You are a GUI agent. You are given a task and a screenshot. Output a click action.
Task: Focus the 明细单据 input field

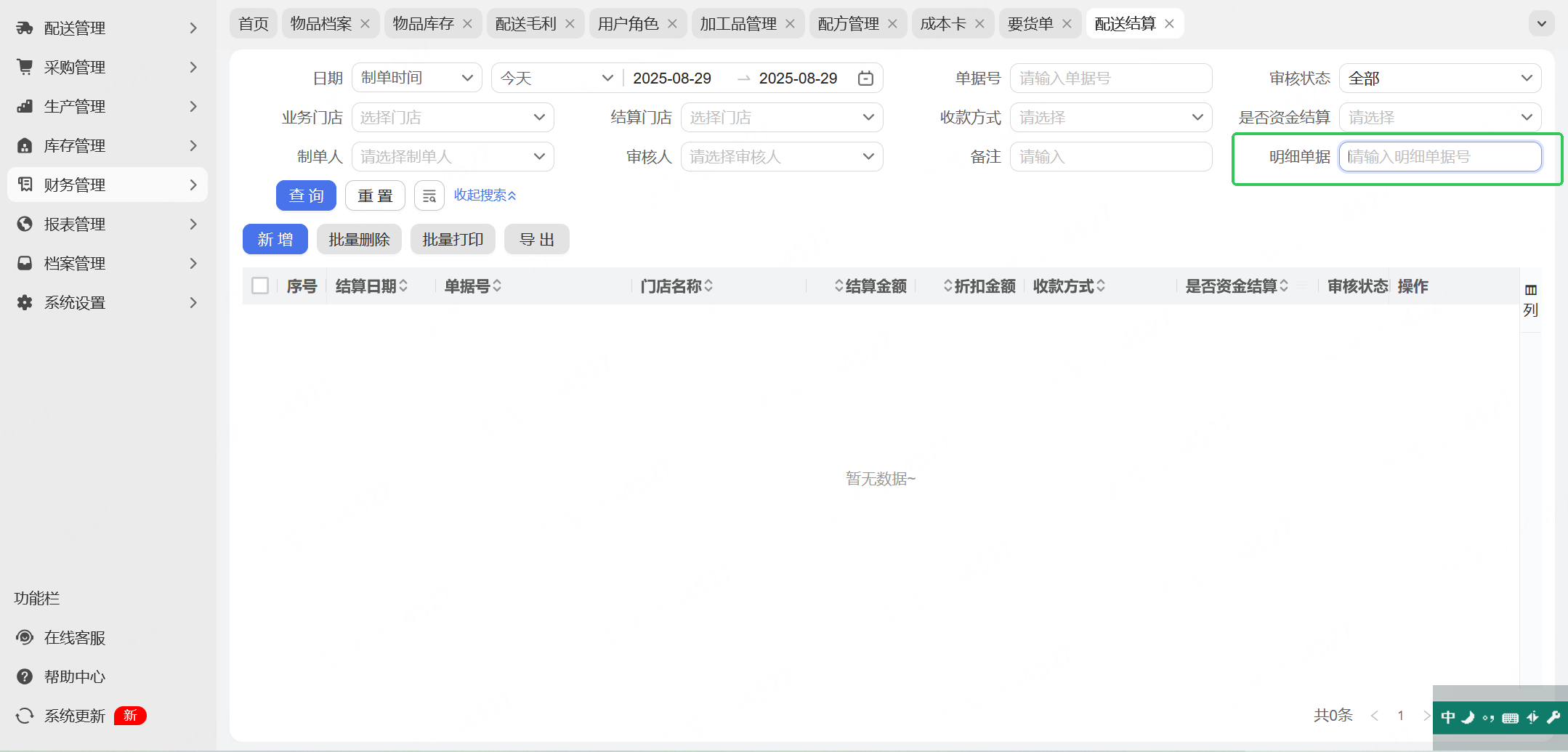click(1440, 156)
